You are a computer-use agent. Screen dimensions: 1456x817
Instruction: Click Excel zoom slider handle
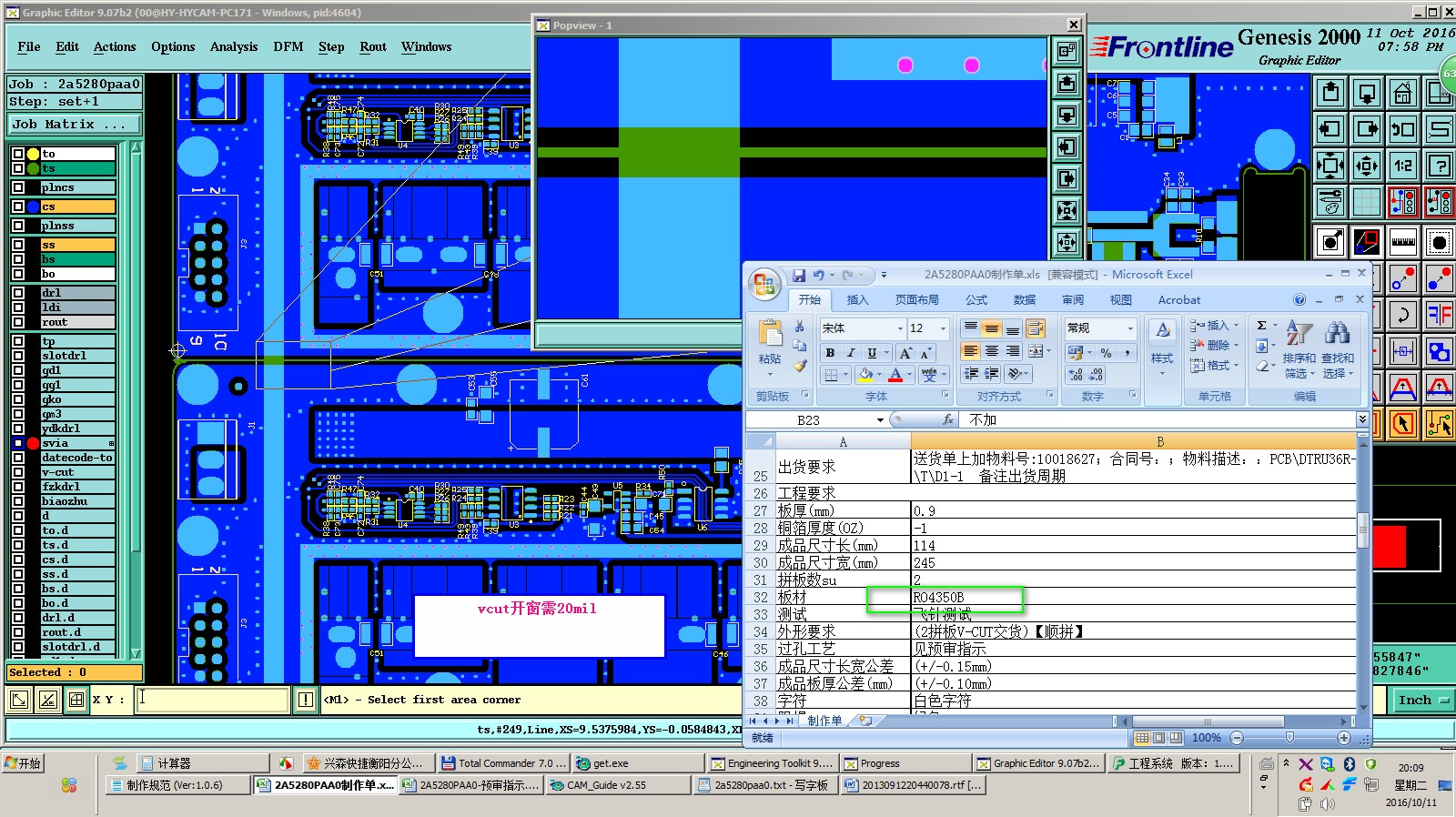click(x=1289, y=738)
